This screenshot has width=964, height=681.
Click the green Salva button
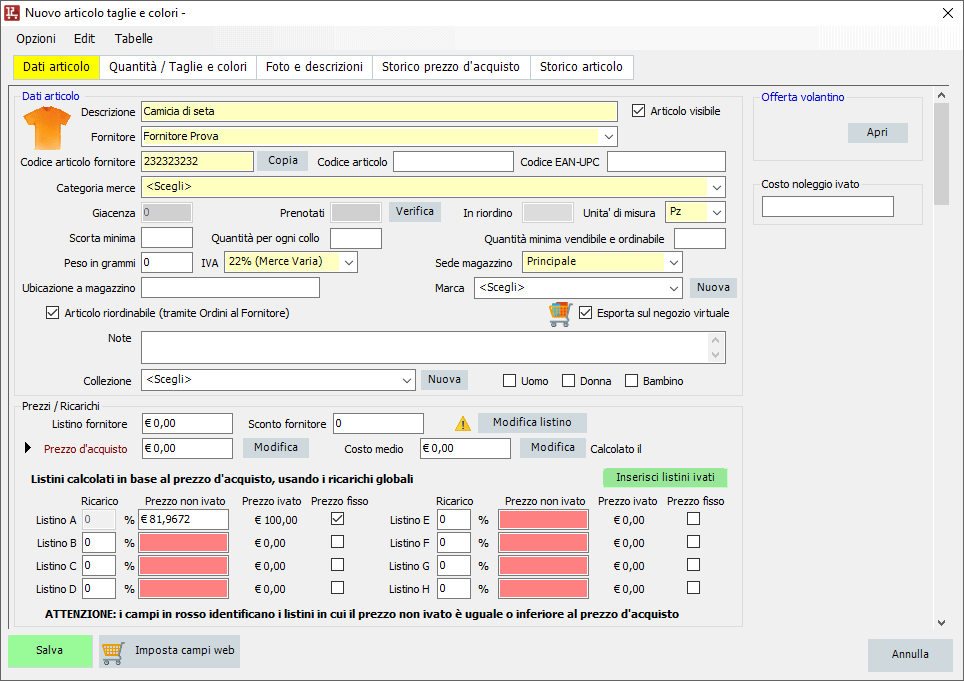[50, 651]
